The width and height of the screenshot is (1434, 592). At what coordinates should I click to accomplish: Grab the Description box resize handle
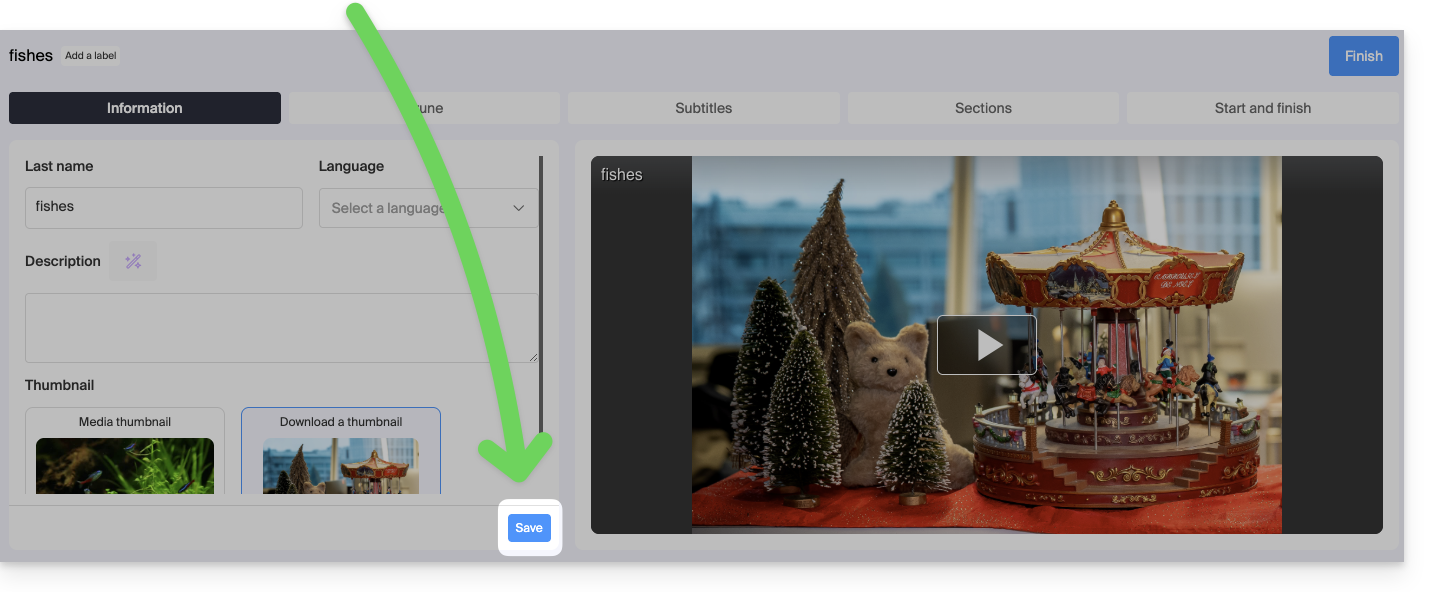tap(532, 356)
